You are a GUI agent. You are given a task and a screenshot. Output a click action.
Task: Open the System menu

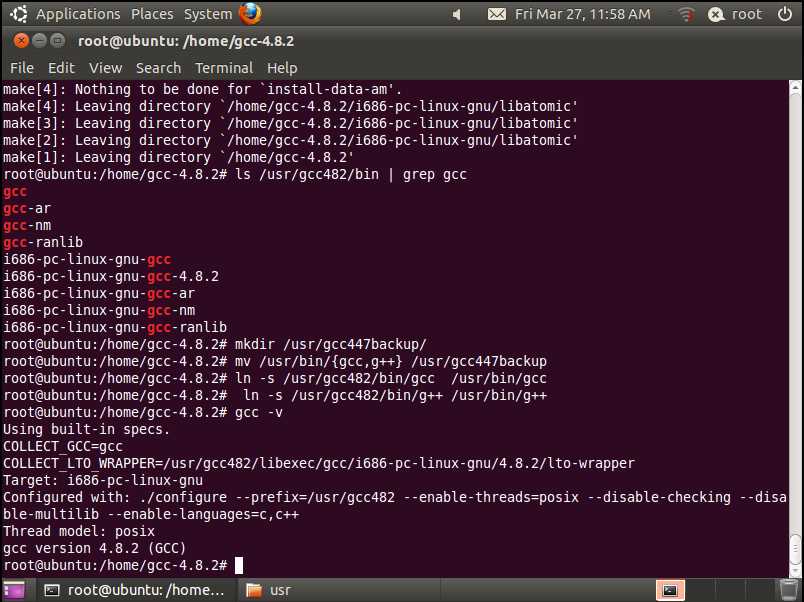pyautogui.click(x=208, y=14)
